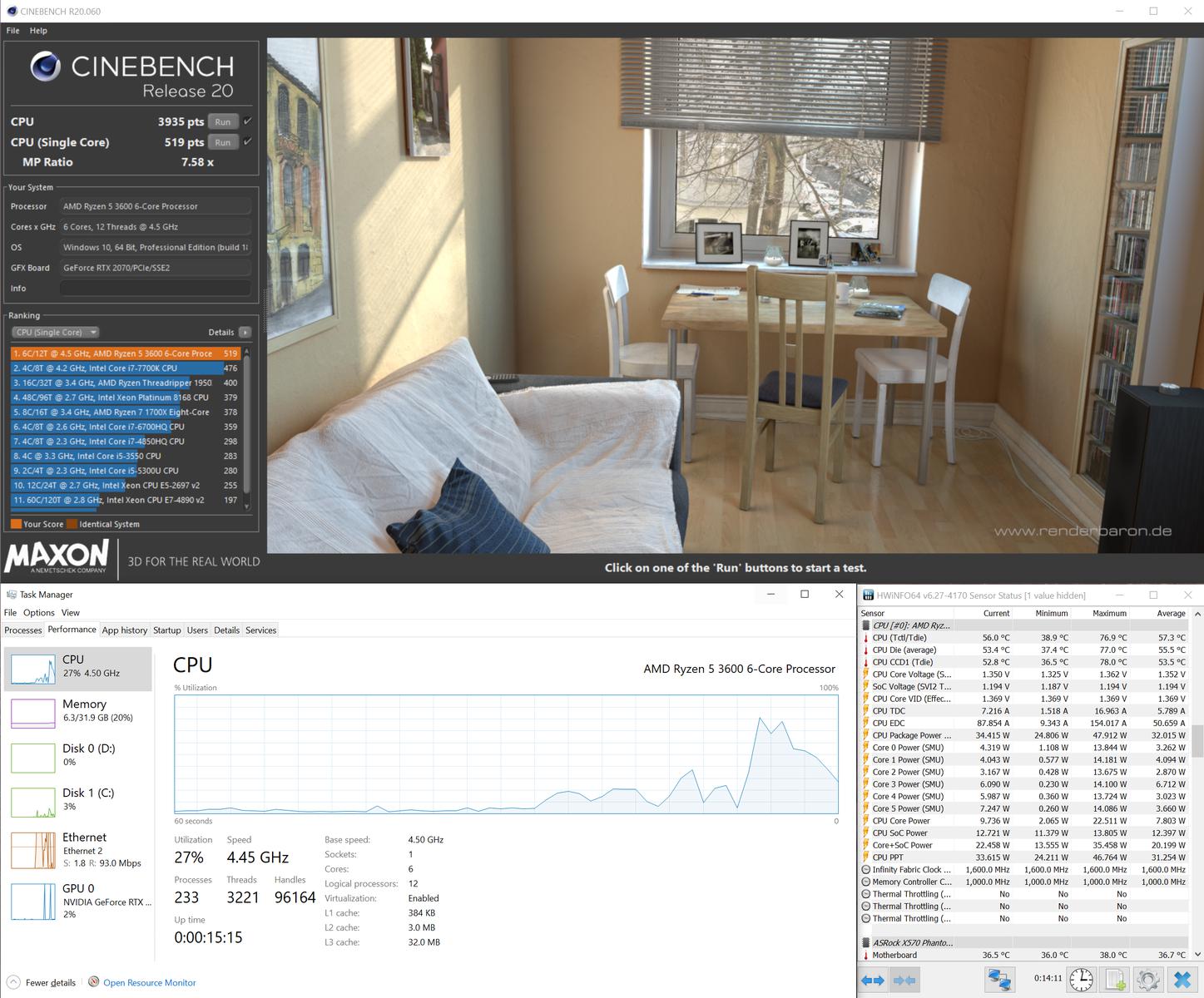1204x998 pixels.
Task: Click the HWiNFO64 title bar icon
Action: [868, 595]
